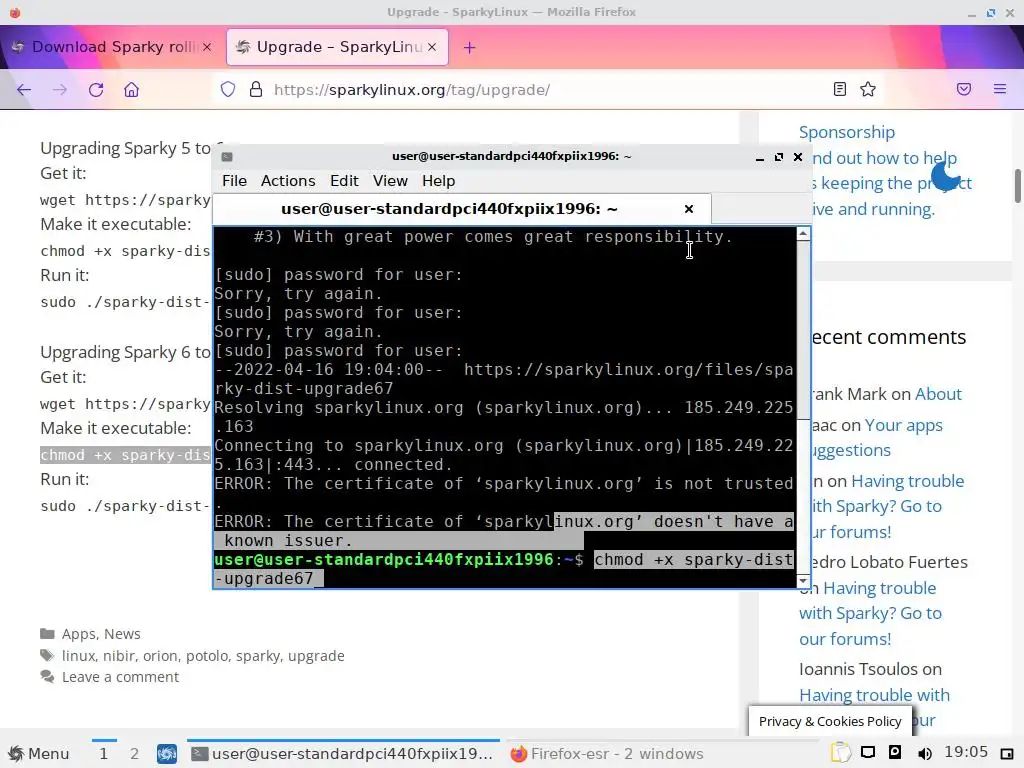This screenshot has height=768, width=1024.
Task: Open terminal Help menu
Action: point(438,181)
